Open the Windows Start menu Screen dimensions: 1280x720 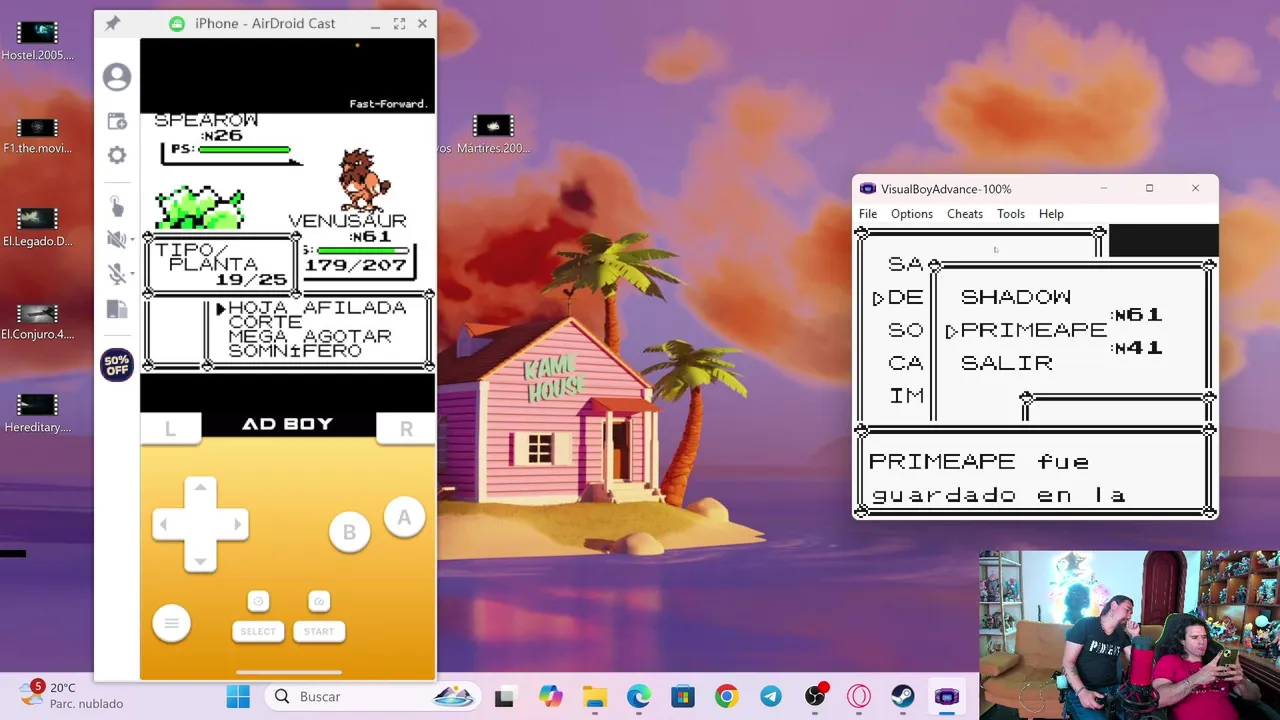pos(238,697)
